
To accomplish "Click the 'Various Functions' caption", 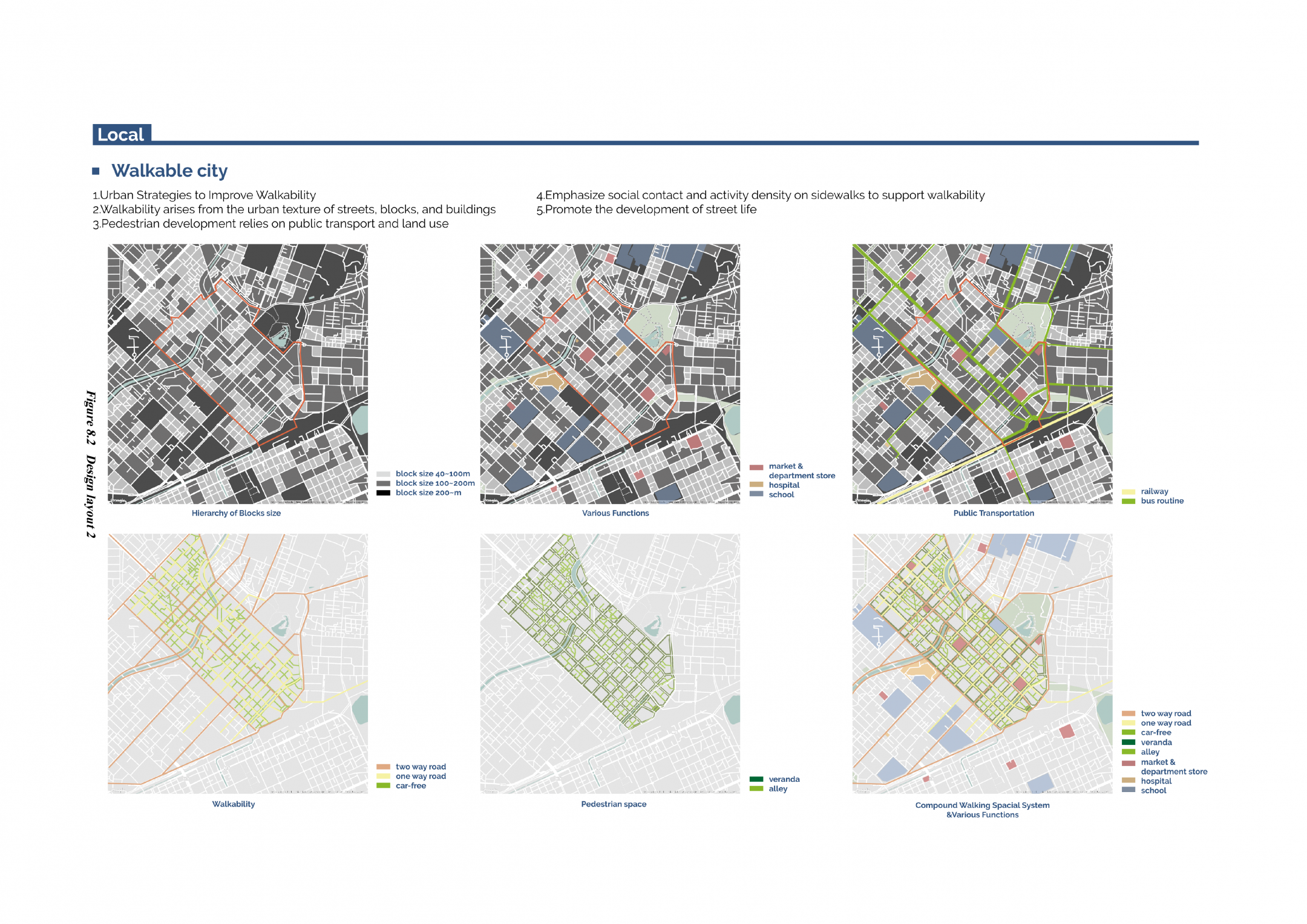I will point(615,513).
